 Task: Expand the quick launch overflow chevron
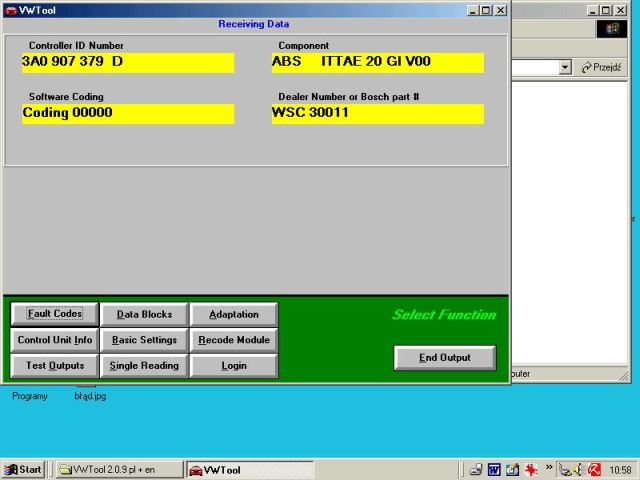(x=549, y=467)
